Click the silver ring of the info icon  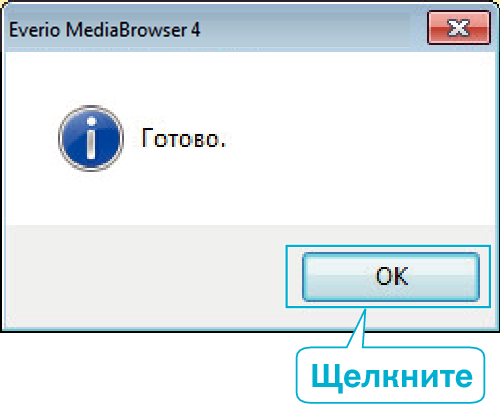[91, 107]
